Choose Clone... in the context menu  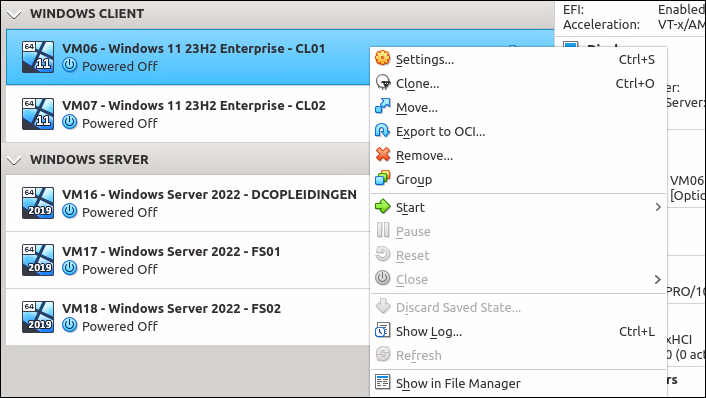click(x=518, y=83)
